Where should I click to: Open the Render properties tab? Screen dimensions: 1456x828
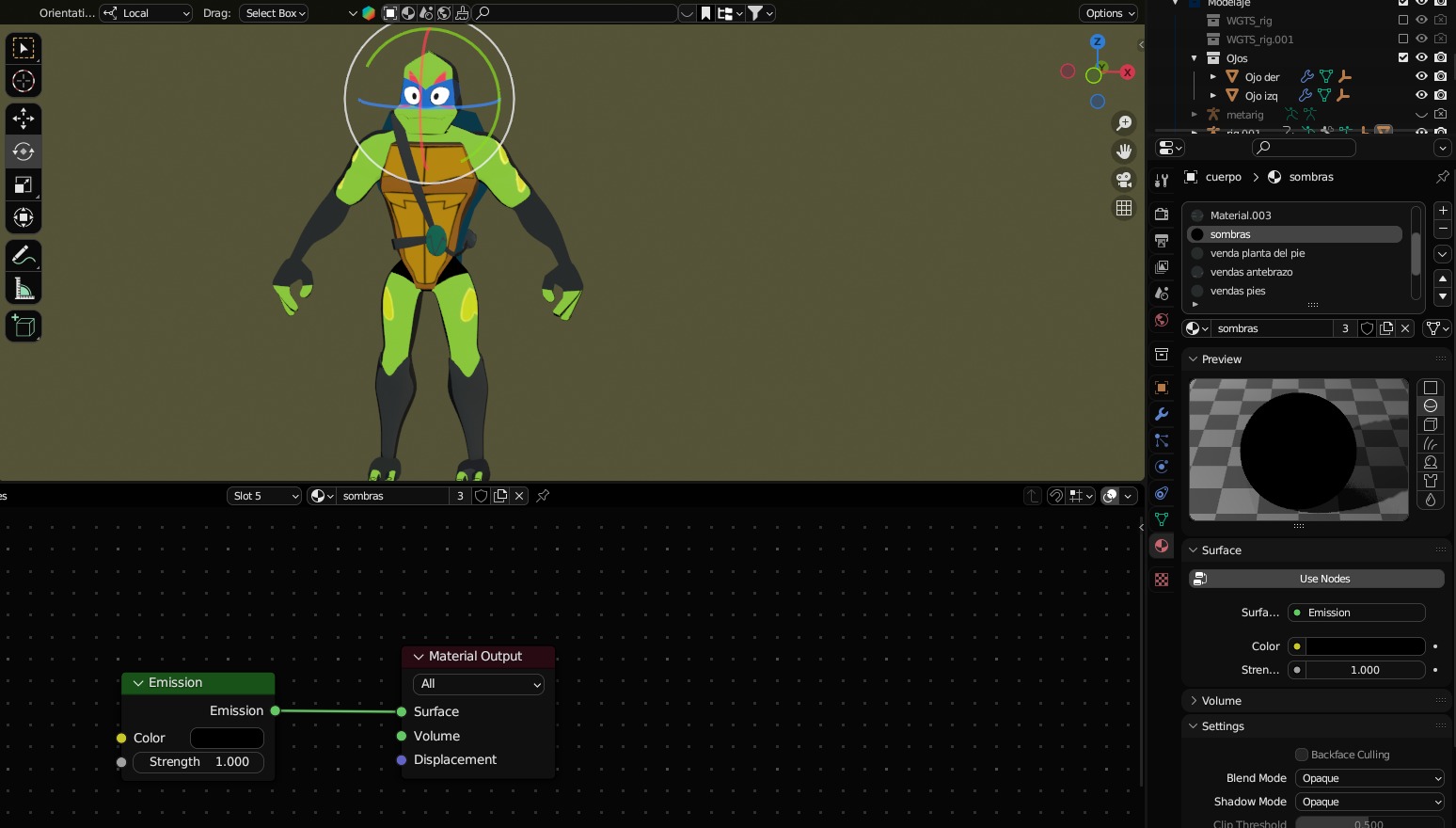tap(1162, 215)
